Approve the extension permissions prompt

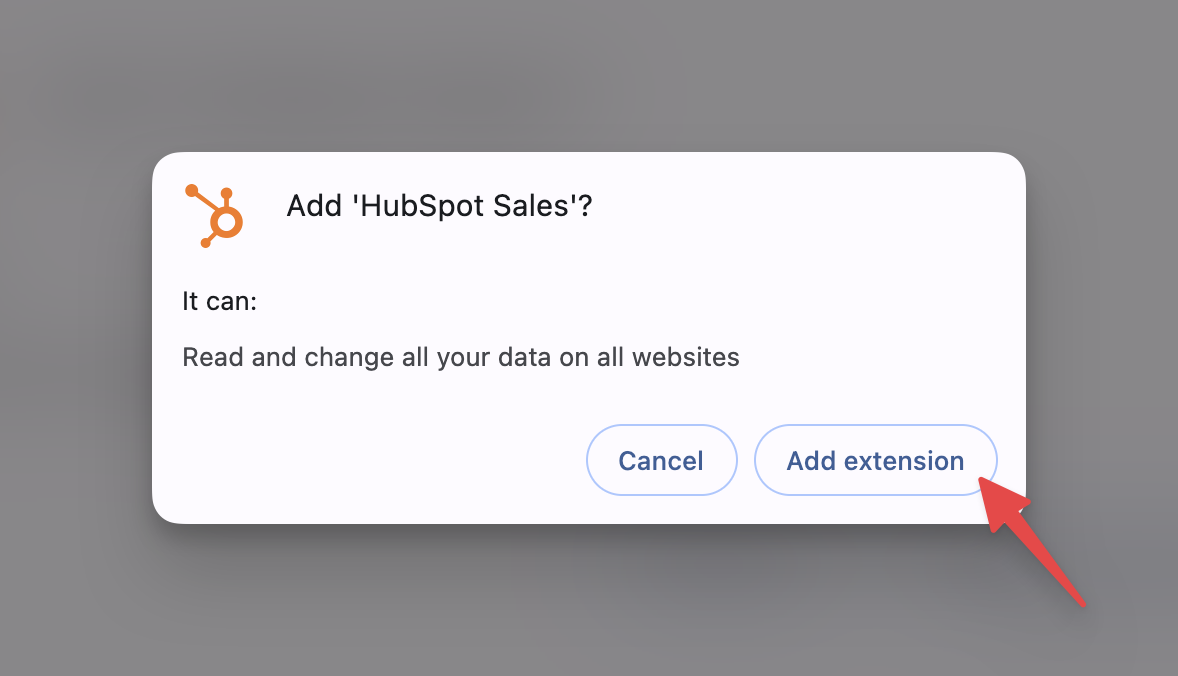tap(875, 460)
